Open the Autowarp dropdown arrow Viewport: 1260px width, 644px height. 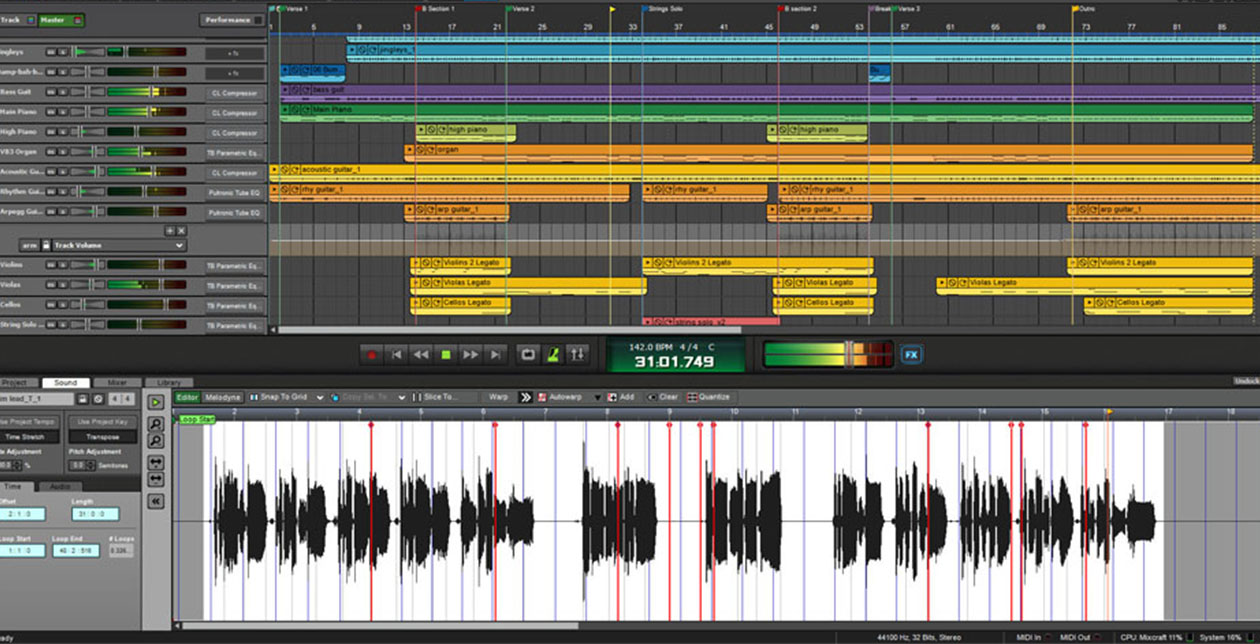point(598,397)
